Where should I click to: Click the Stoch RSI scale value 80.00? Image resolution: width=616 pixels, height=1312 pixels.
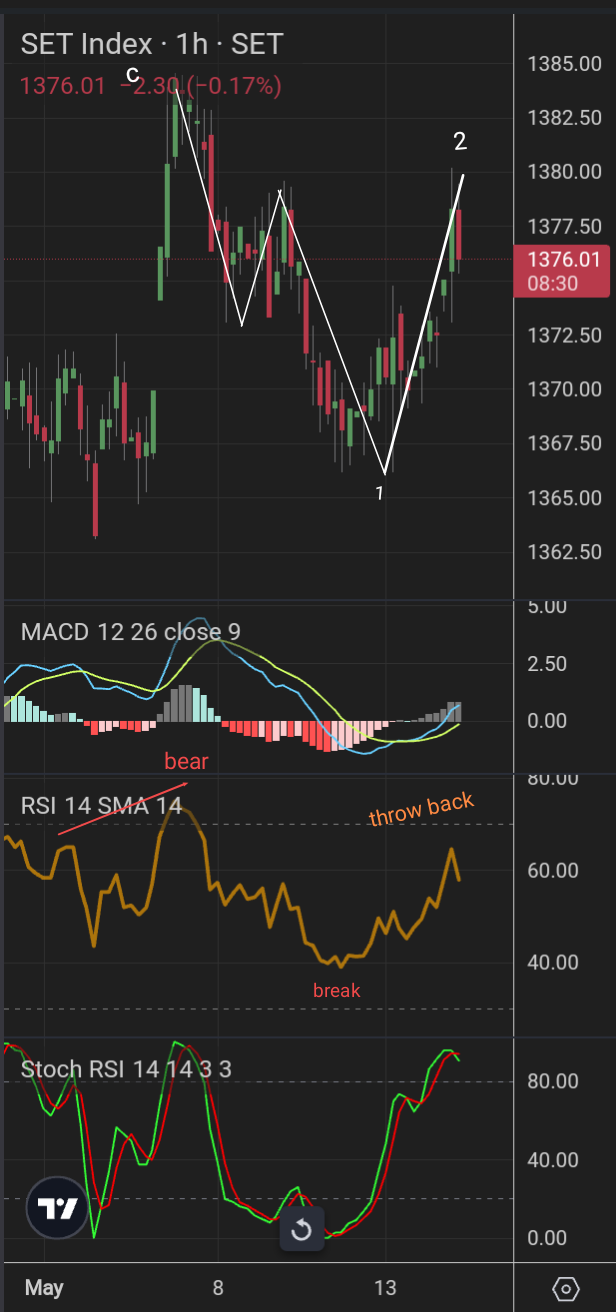[x=552, y=1081]
